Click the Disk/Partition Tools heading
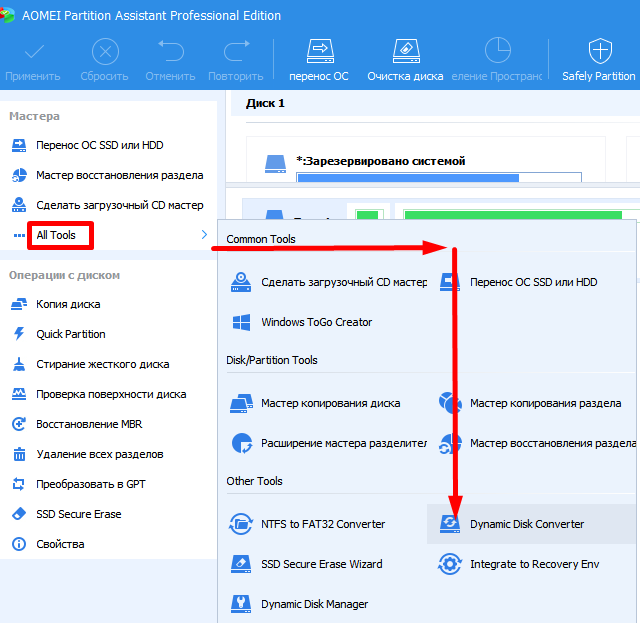Image resolution: width=640 pixels, height=623 pixels. point(272,360)
